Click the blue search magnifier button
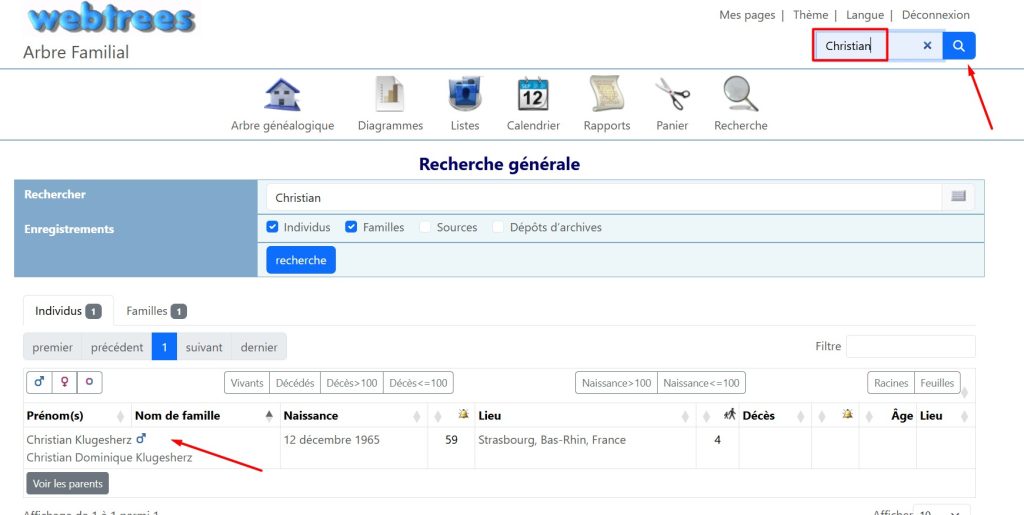This screenshot has width=1024, height=515. (959, 46)
